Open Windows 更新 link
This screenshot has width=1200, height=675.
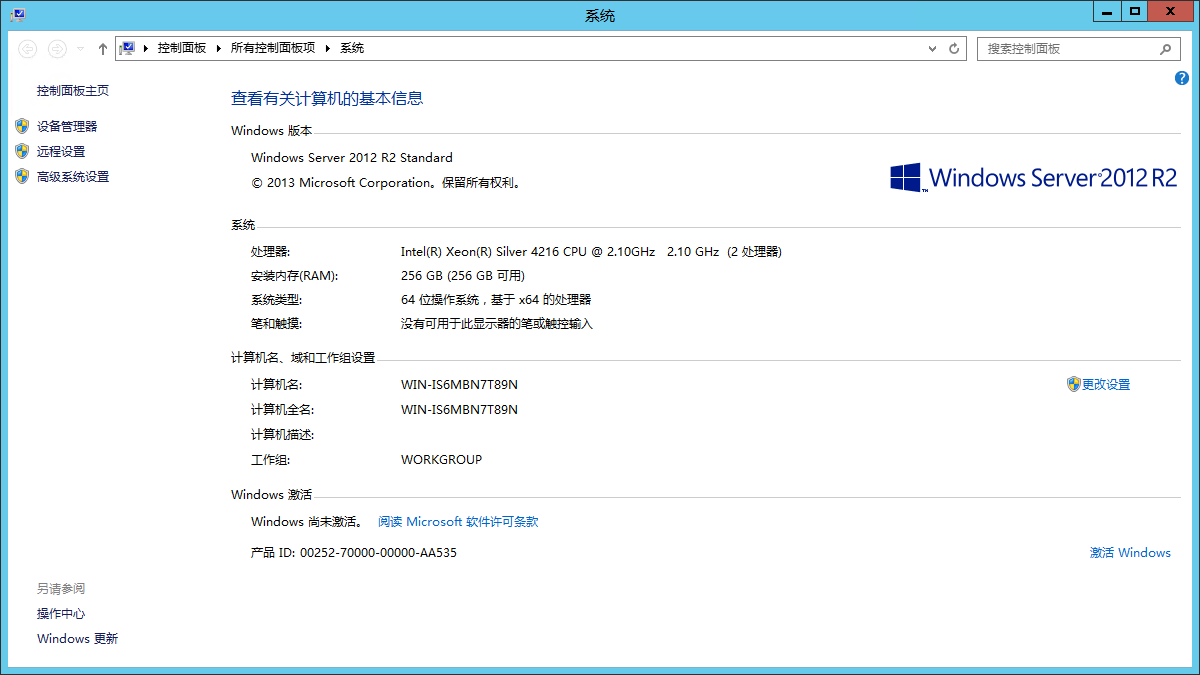[77, 639]
